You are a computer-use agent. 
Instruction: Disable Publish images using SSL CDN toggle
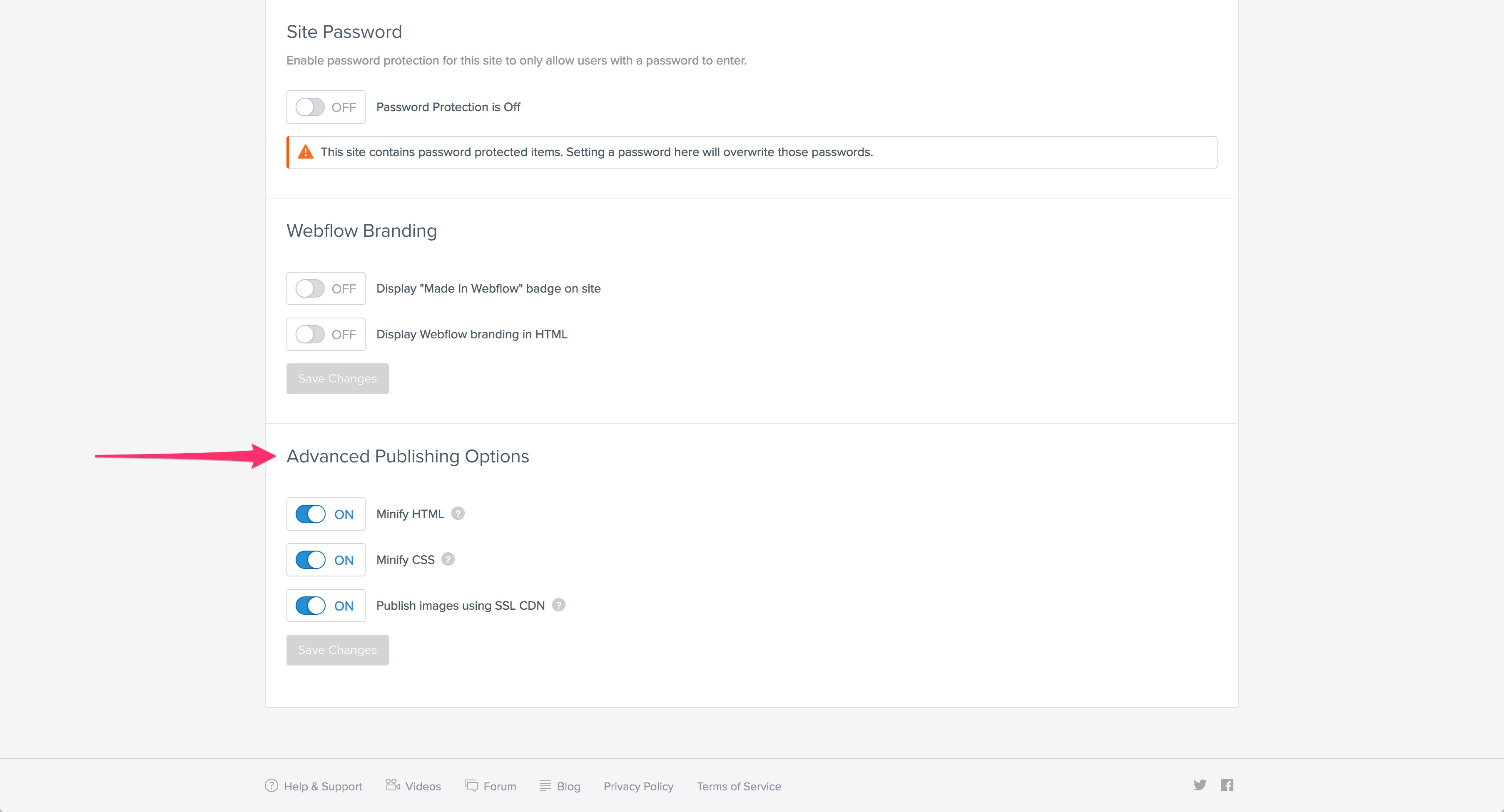point(310,605)
